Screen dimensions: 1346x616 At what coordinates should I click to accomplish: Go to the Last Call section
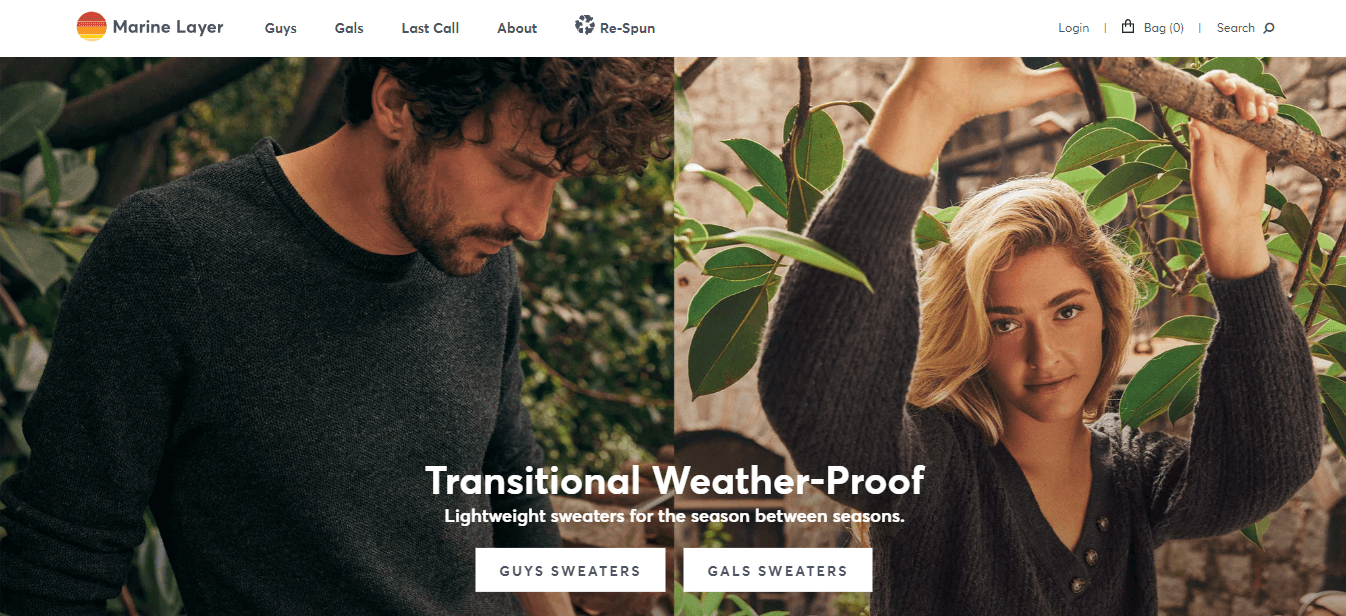(x=430, y=28)
